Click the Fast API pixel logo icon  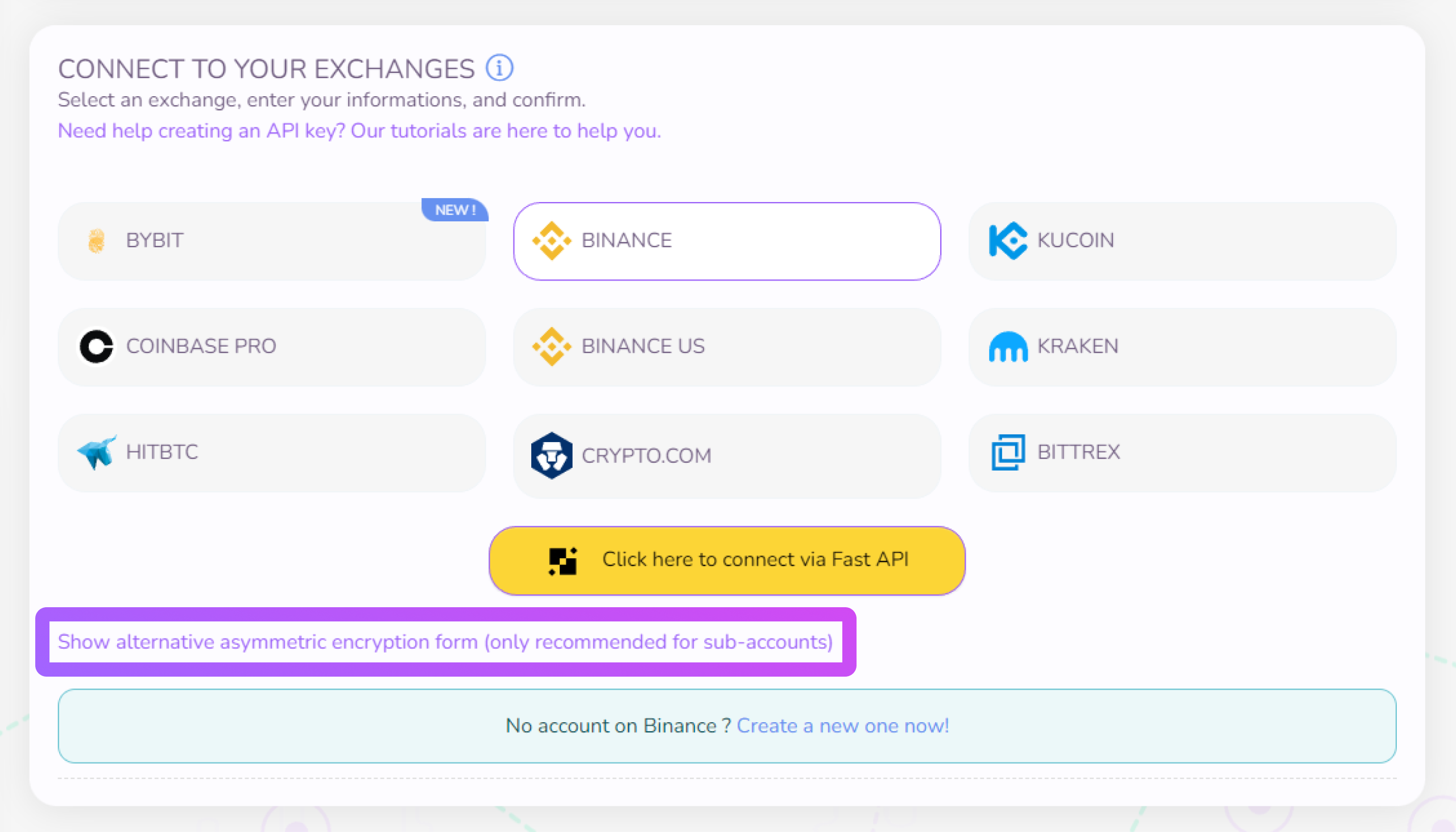click(562, 561)
